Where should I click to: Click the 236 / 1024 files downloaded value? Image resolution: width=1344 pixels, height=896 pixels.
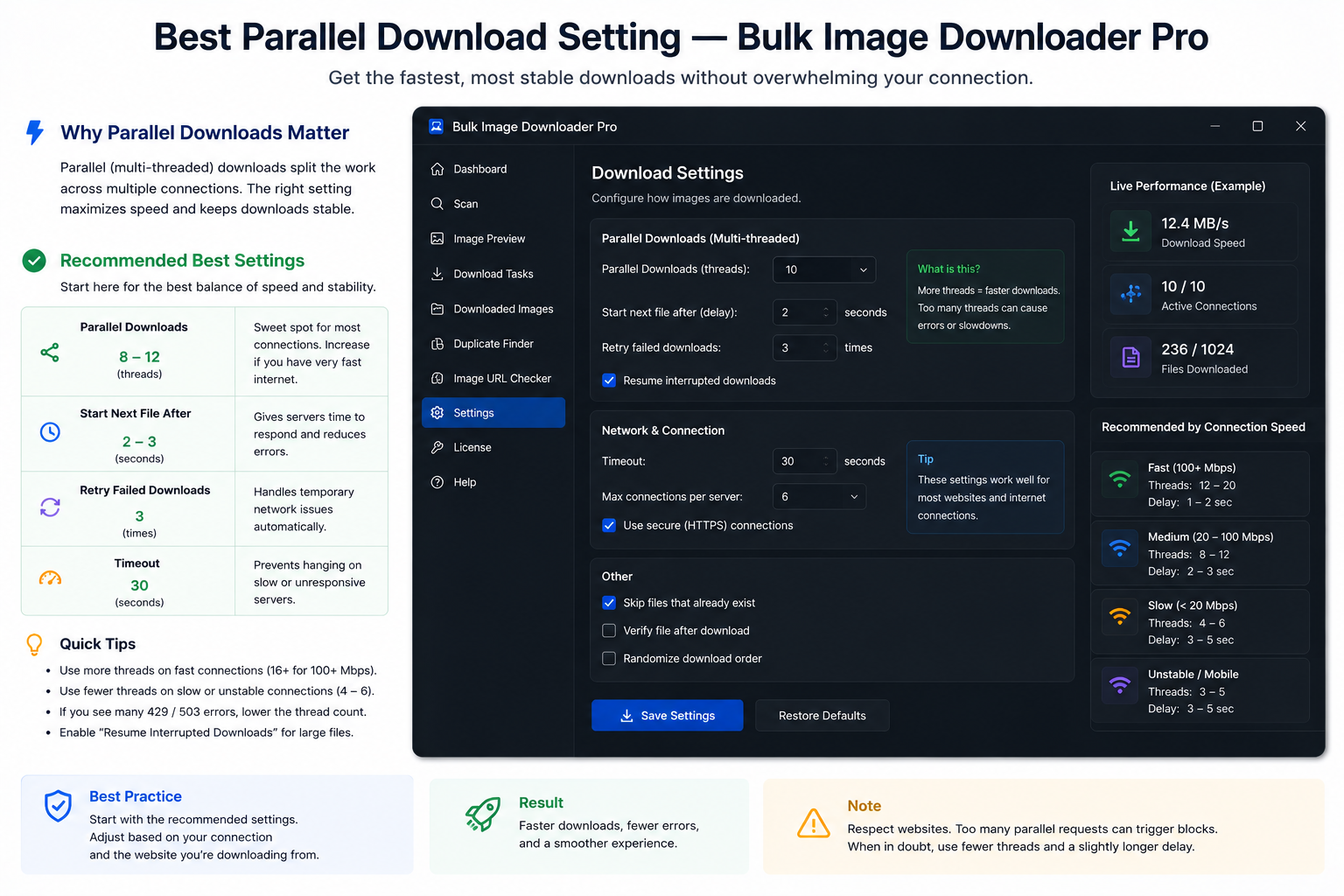[x=1197, y=349]
